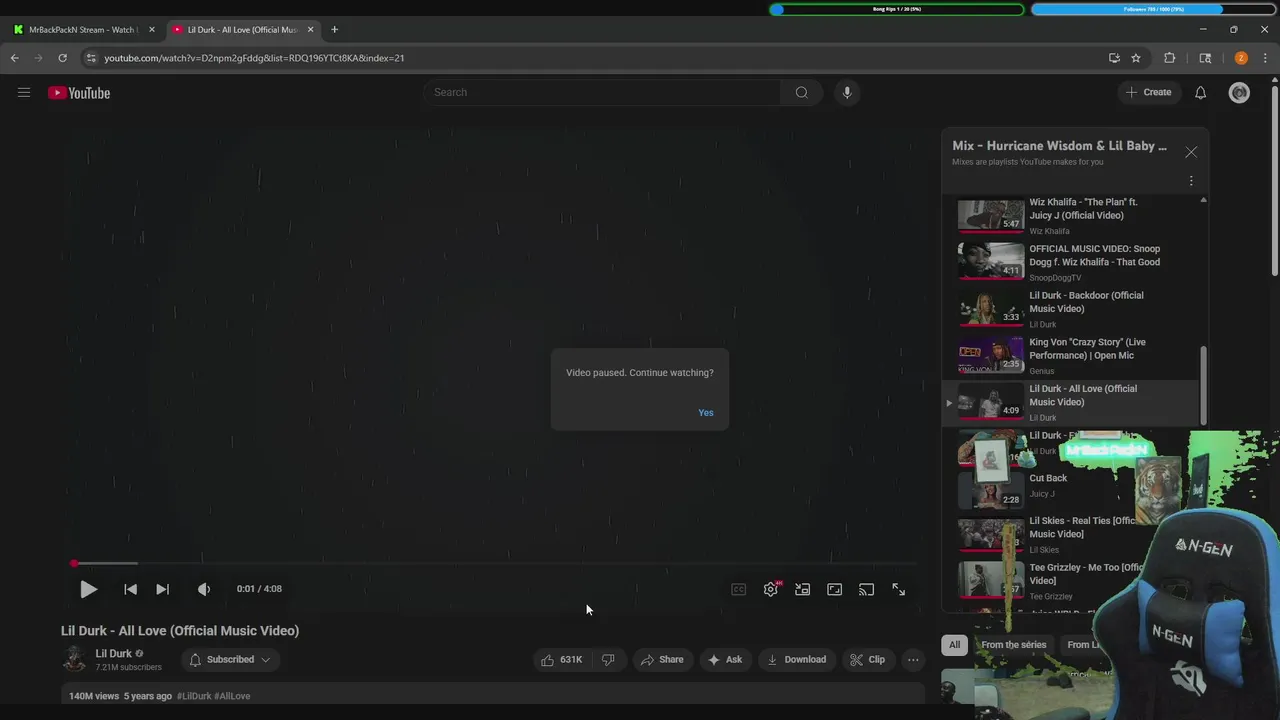Switch to miniplayer mode
The image size is (1280, 720).
(802, 589)
